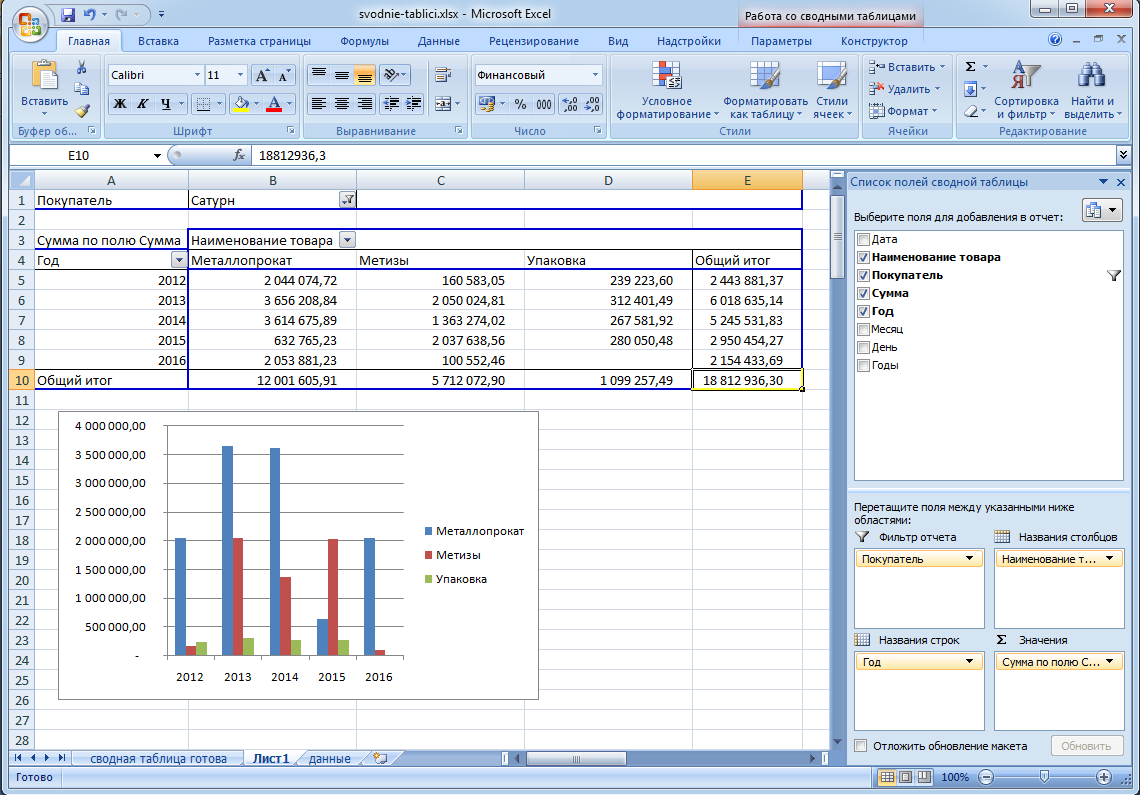The height and width of the screenshot is (795, 1140).
Task: Apply percent style format
Action: tap(521, 104)
